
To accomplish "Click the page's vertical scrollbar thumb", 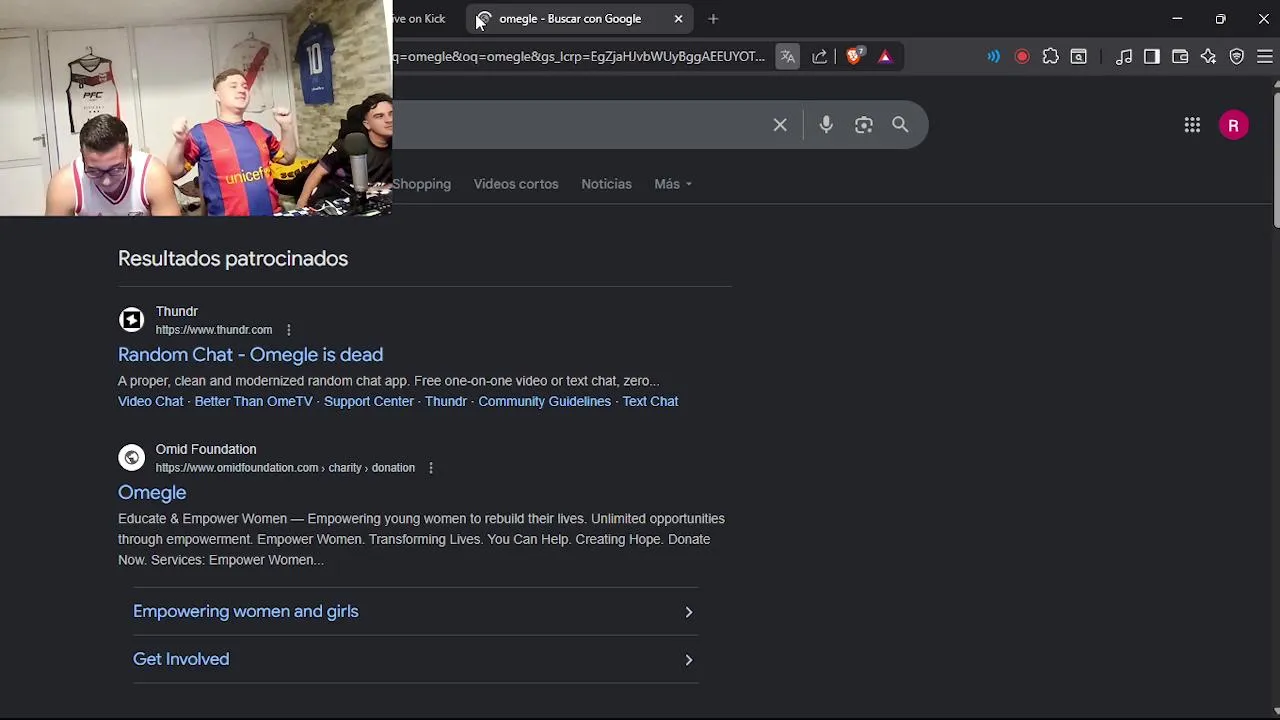I will coord(1276,160).
